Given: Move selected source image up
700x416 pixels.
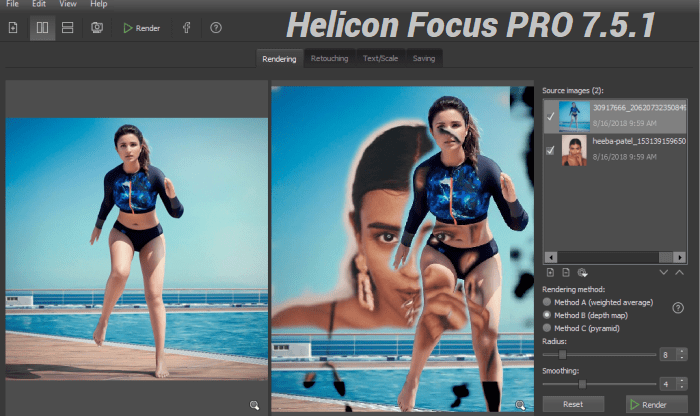Looking at the screenshot, I should (679, 272).
